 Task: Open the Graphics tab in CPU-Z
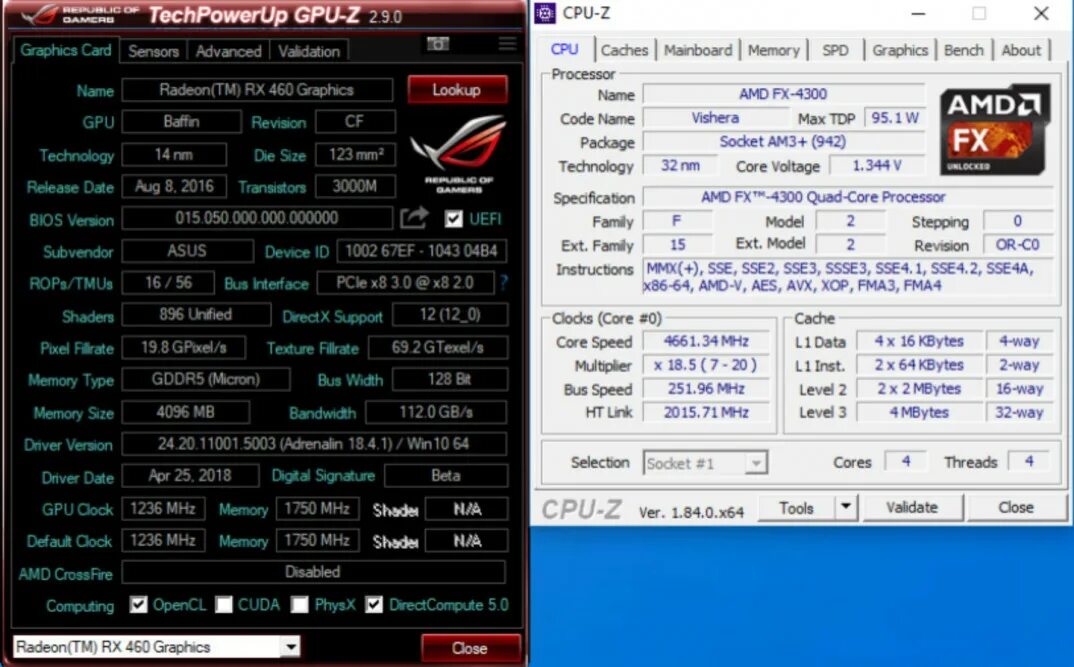click(900, 50)
